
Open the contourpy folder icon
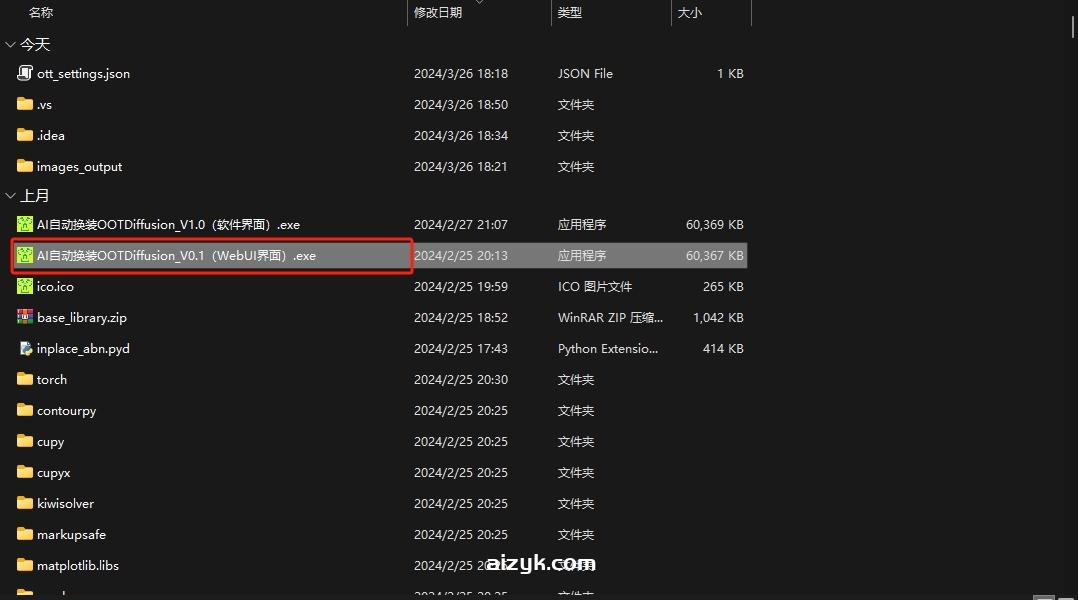[x=23, y=410]
